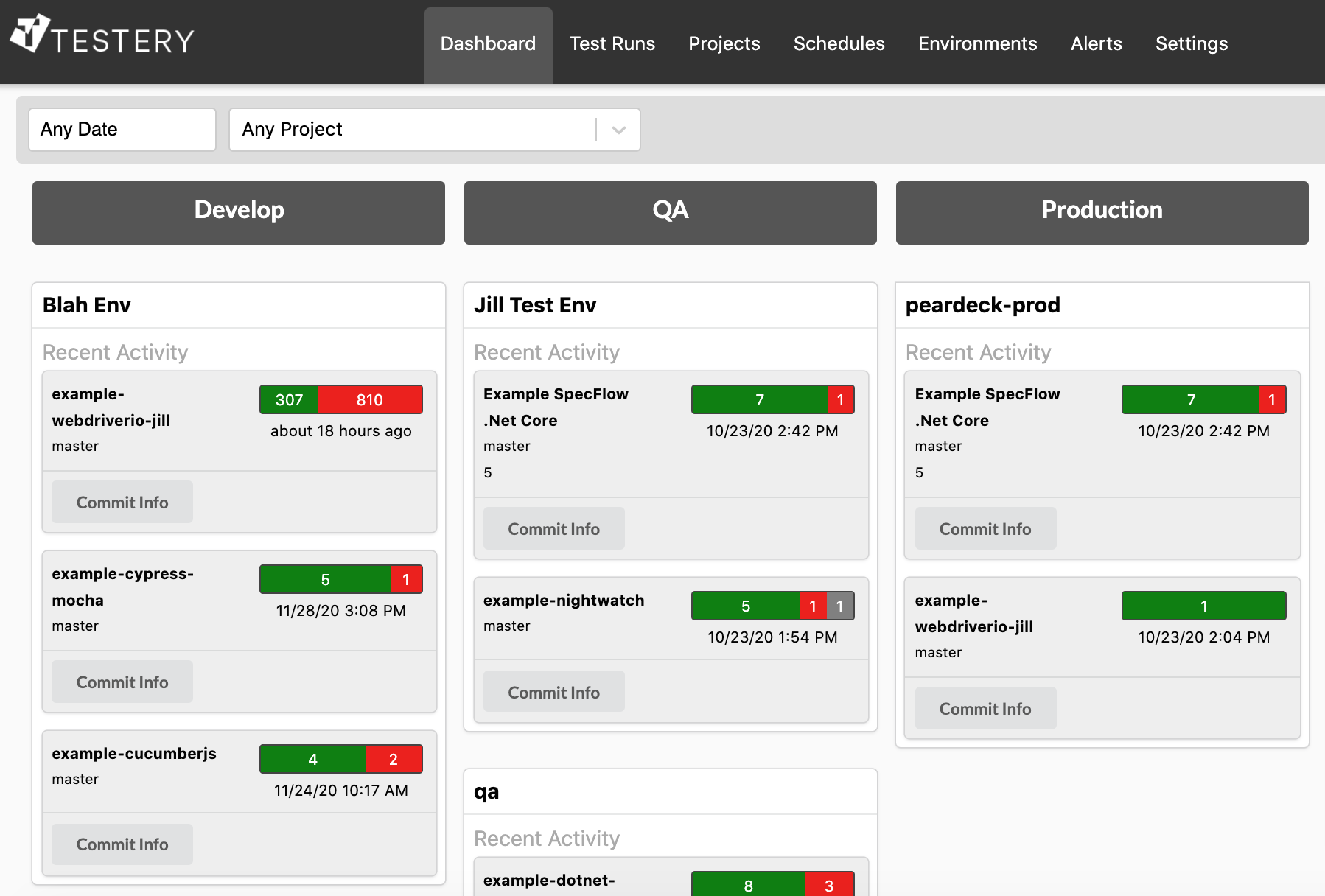Open Commit Info for example-webdriverio-jill in Blah Env
This screenshot has height=896, width=1325.
[122, 502]
